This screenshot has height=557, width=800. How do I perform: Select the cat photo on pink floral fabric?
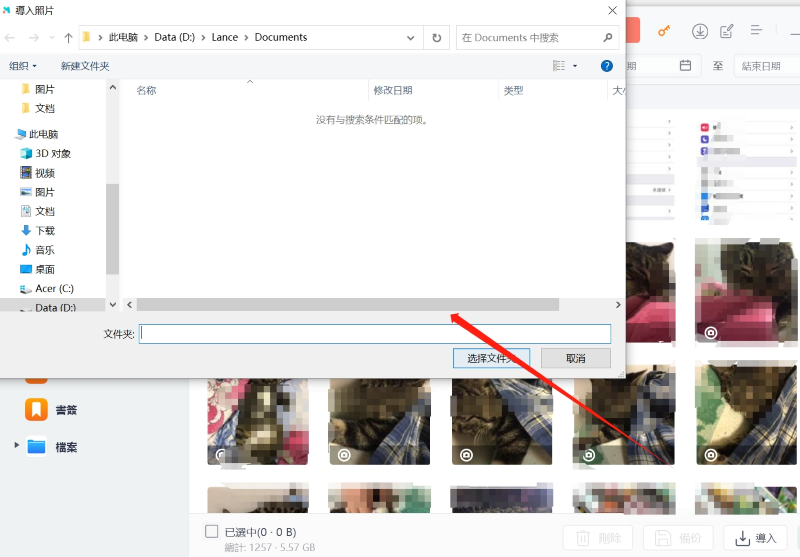click(x=258, y=421)
